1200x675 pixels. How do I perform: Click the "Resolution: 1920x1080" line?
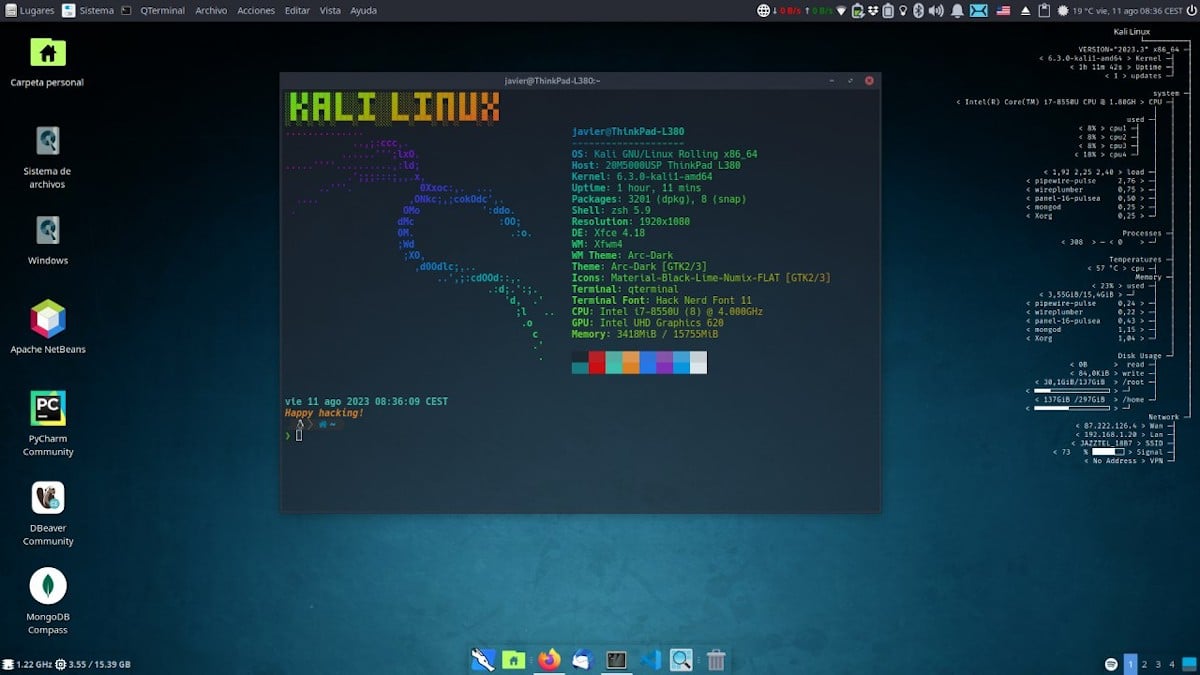pos(631,221)
